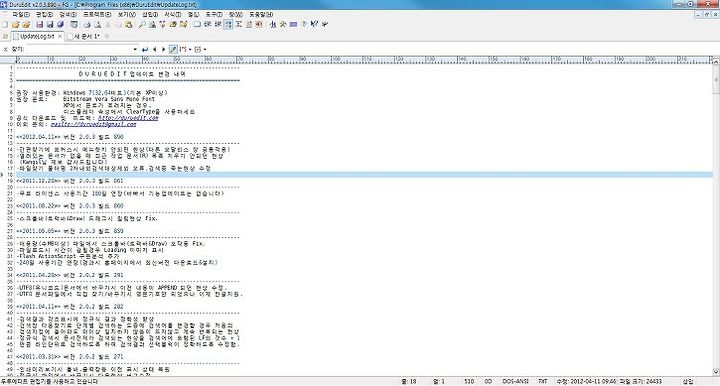
Task: Open the 도움말(H) menu
Action: (261, 14)
